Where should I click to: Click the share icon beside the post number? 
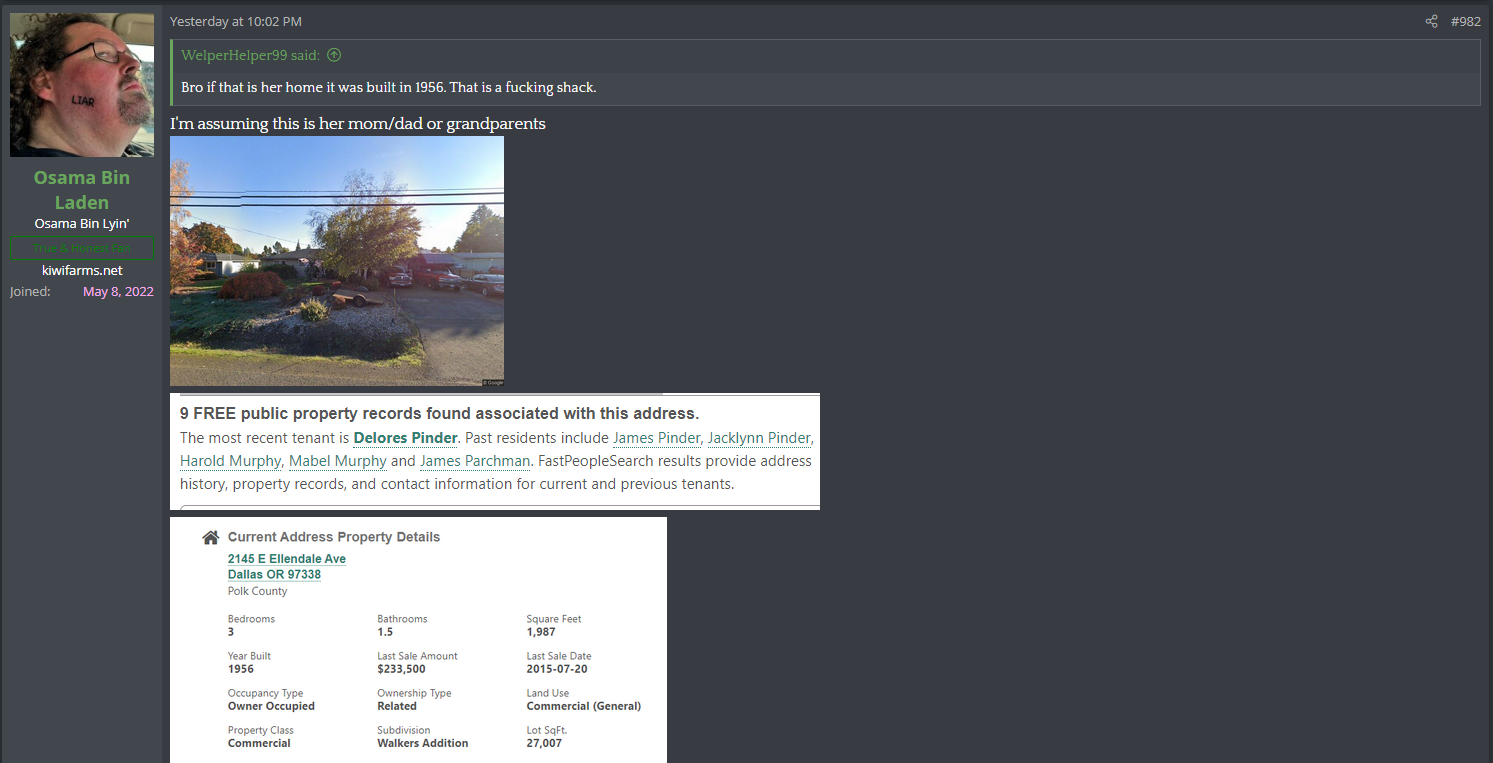click(1431, 21)
